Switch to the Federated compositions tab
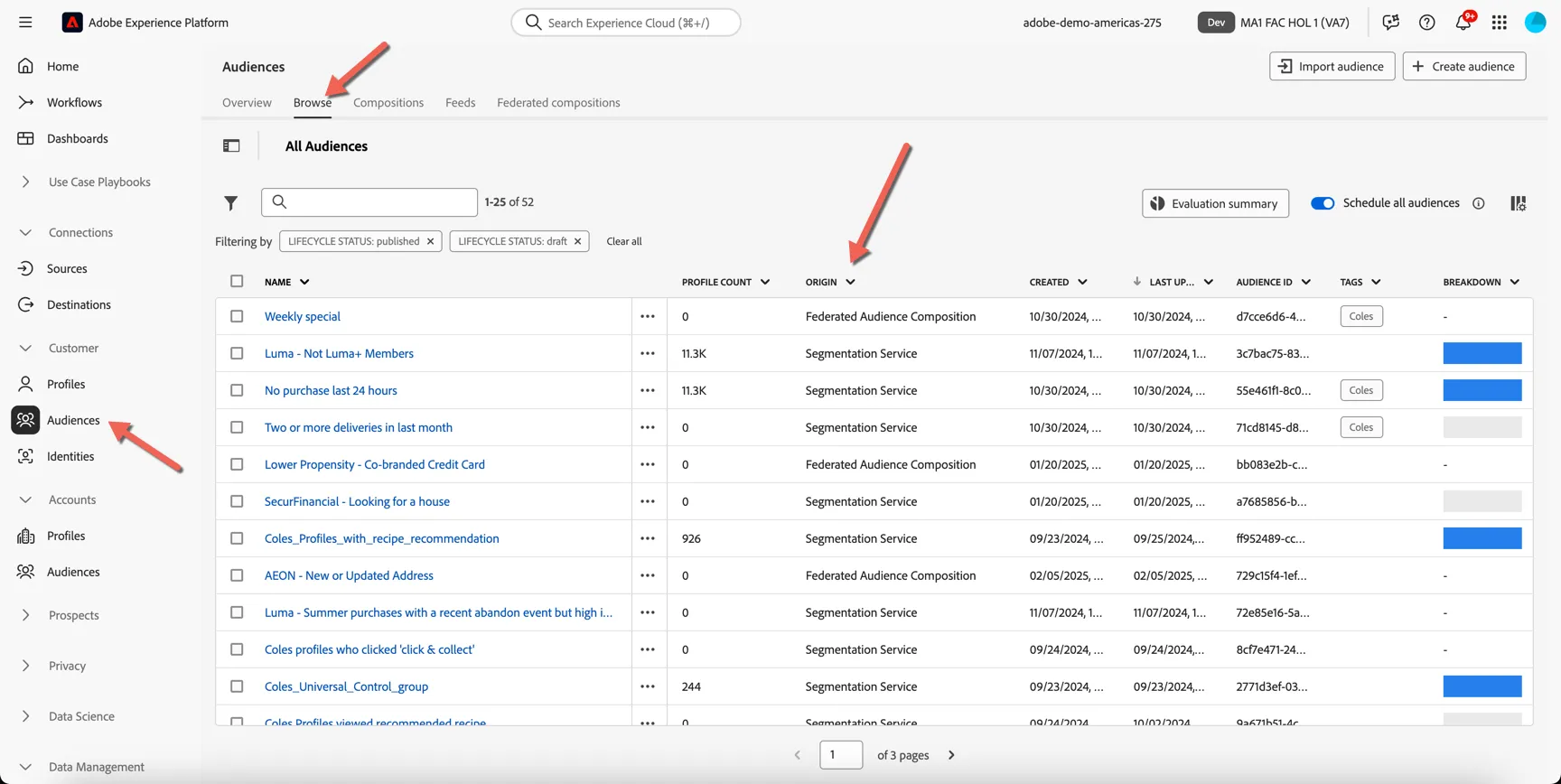This screenshot has height=784, width=1561. (558, 103)
